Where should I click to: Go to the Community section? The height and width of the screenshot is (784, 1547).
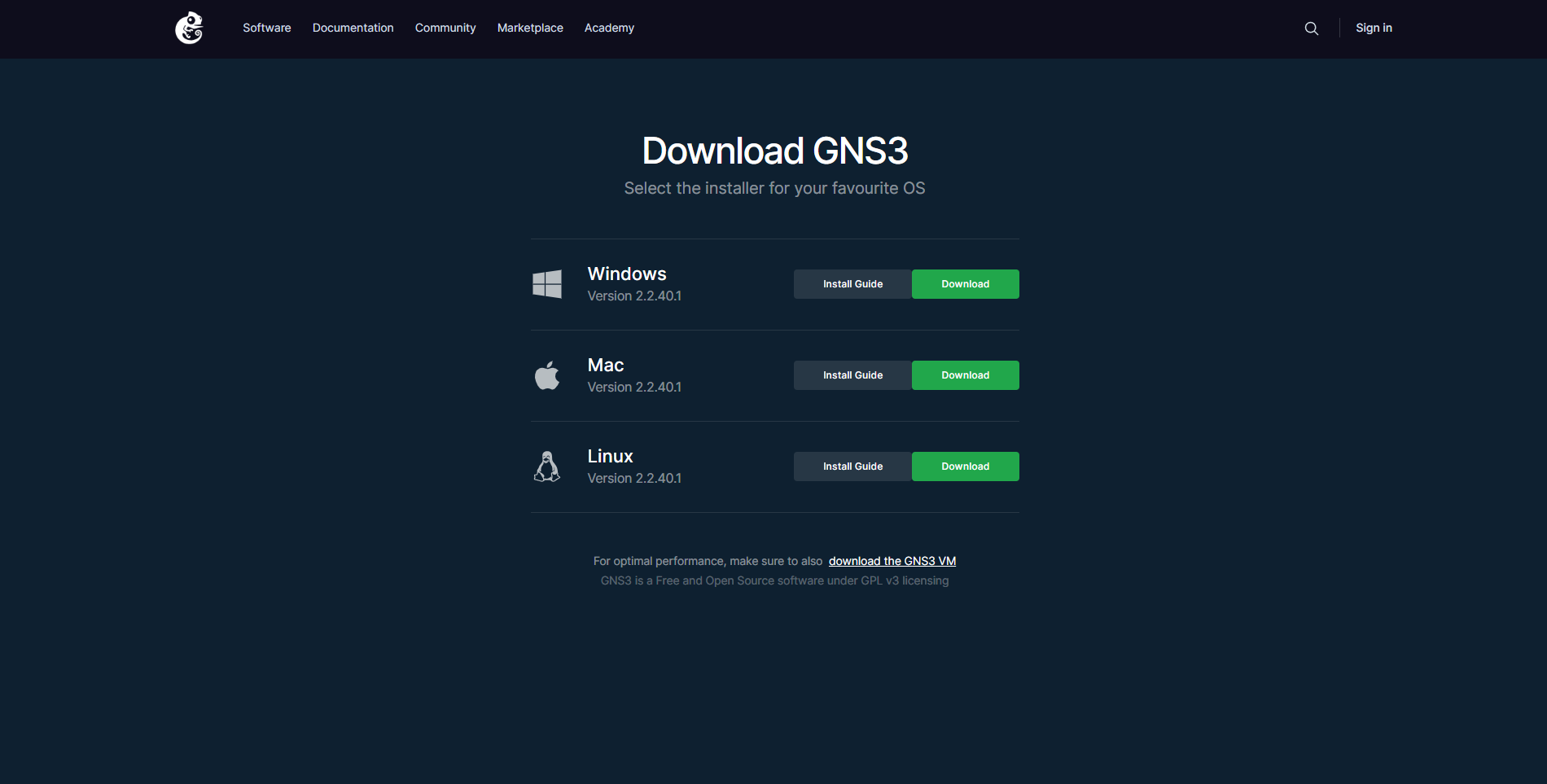[445, 28]
